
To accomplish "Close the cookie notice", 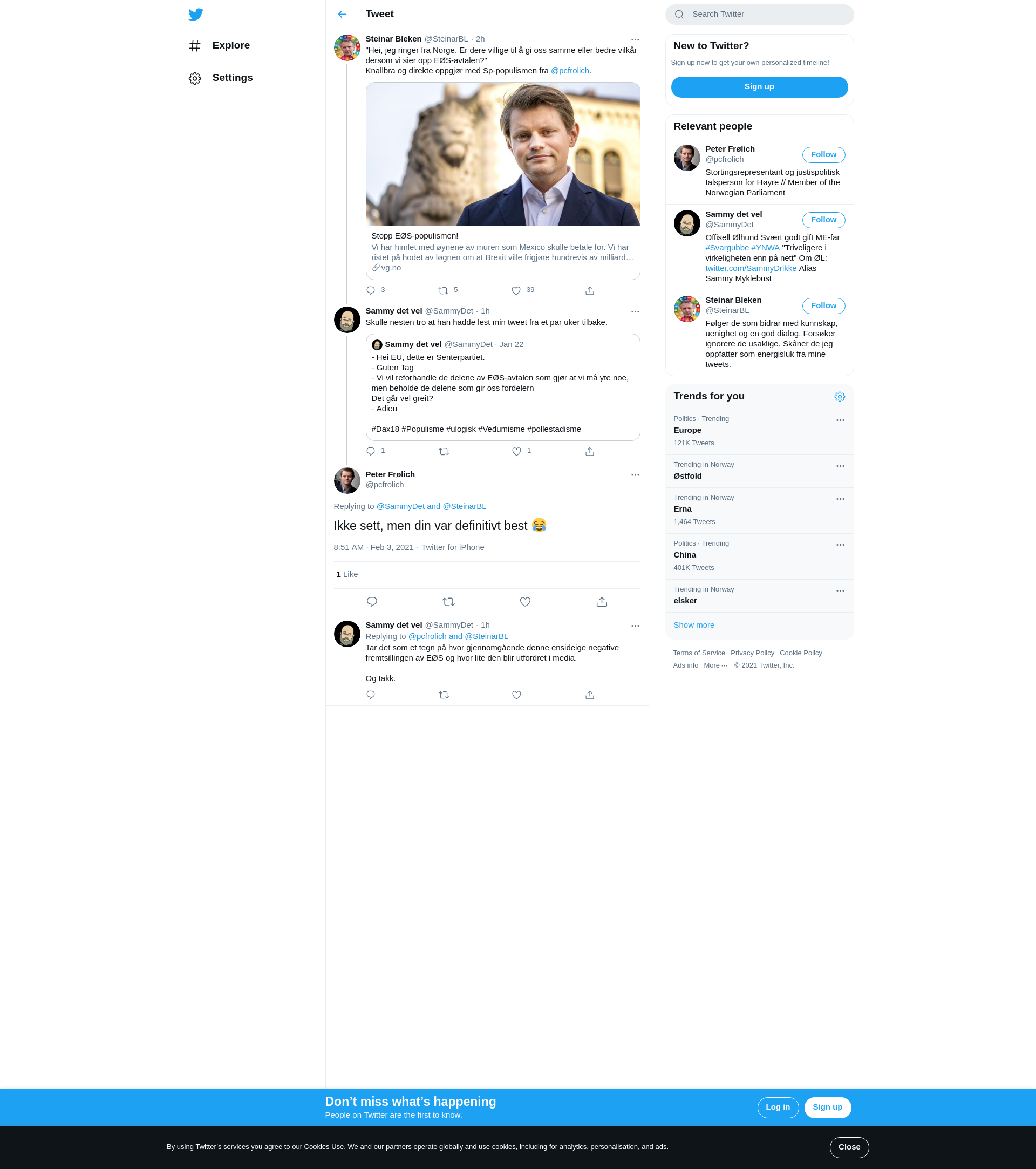I will tap(849, 1147).
